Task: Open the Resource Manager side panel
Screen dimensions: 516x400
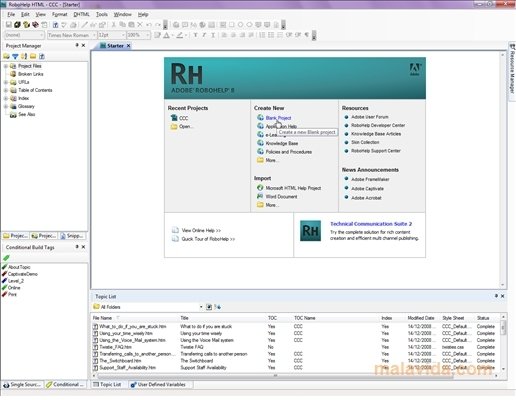Action: (x=512, y=72)
